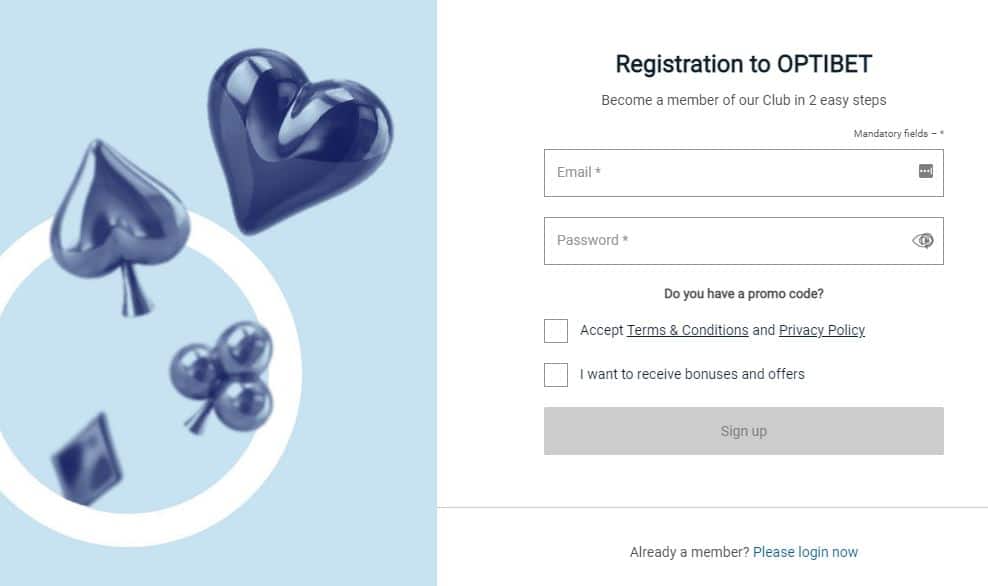Click the password manager icon in Email field
Viewport: 988px width, 586px height.
925,172
